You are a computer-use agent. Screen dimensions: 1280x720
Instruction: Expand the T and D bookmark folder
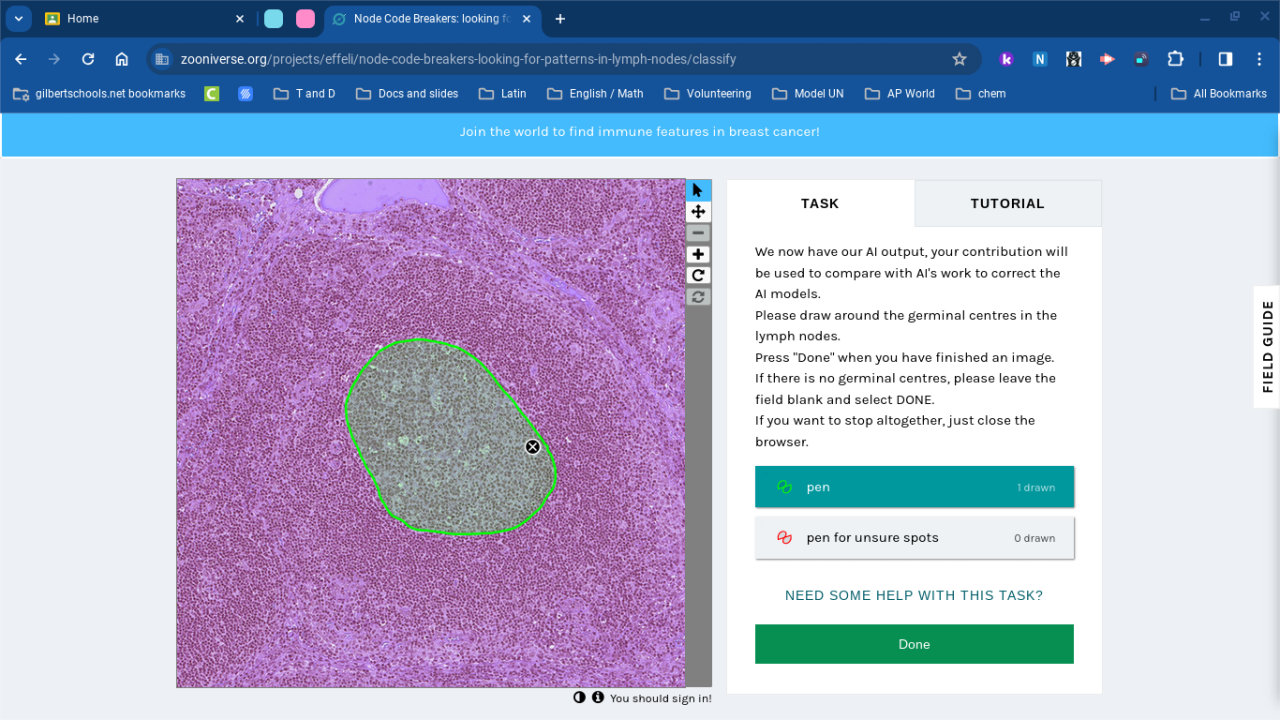[304, 94]
